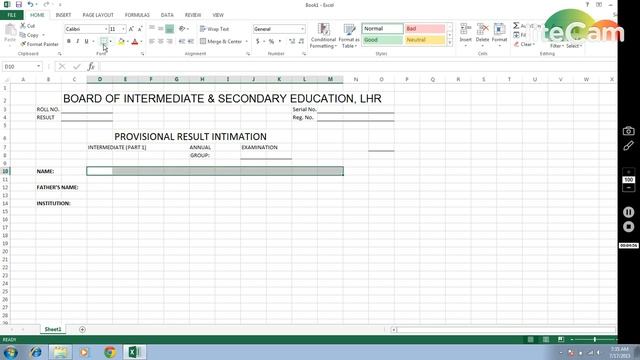Click the Delete cells icon
Viewport: 640px width, 360px height.
pos(482,29)
